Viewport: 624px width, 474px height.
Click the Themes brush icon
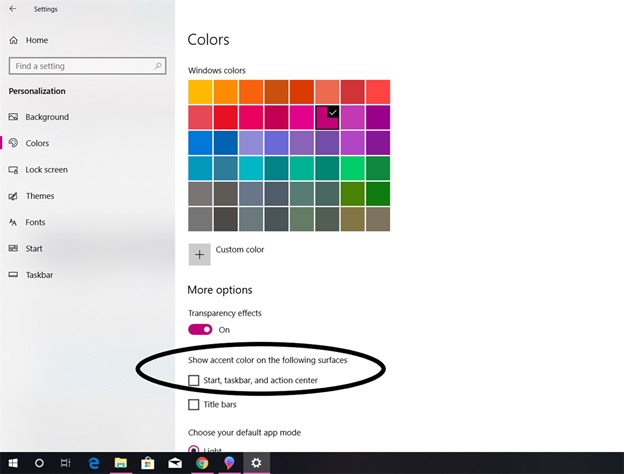13,196
